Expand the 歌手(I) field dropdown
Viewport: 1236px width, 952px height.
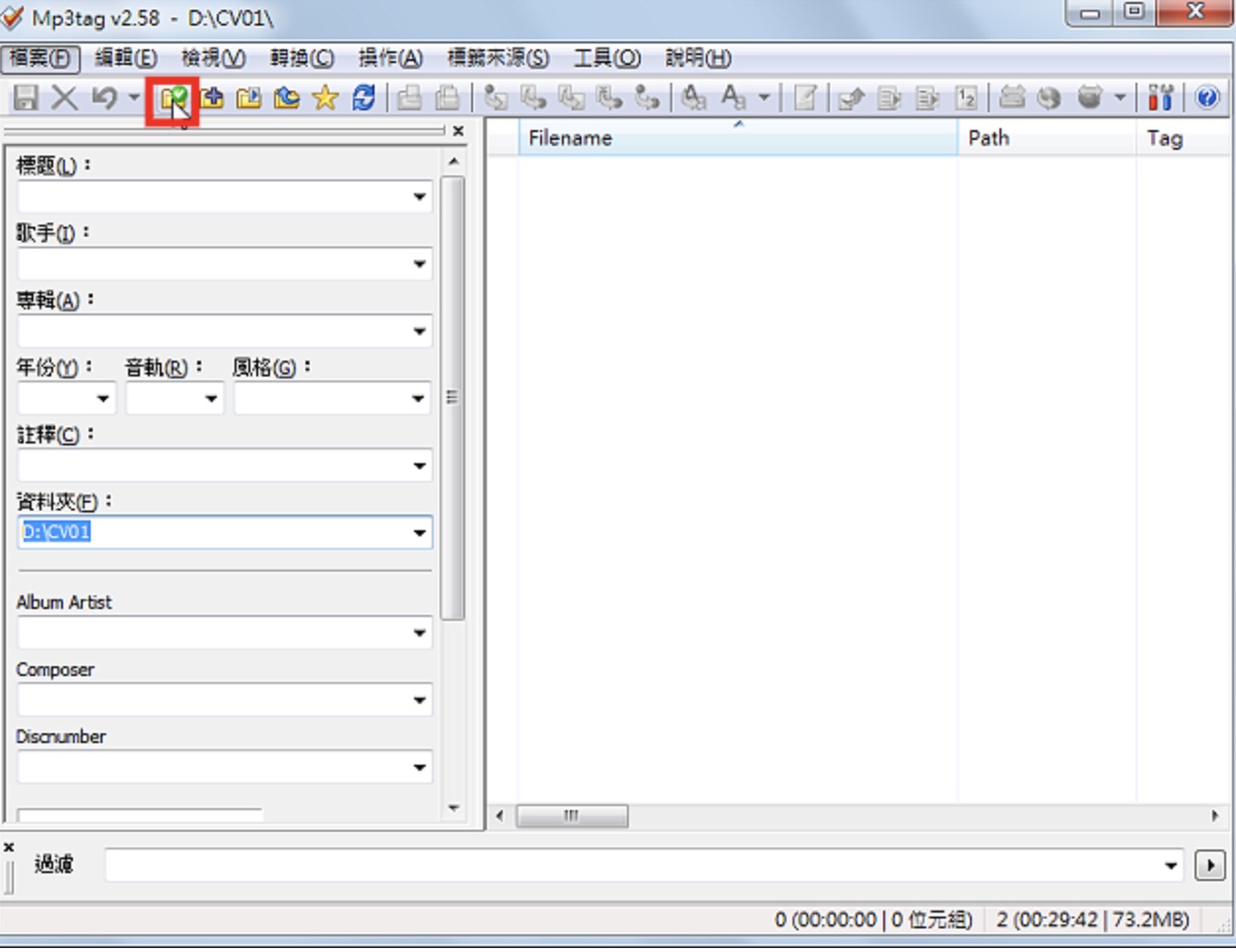click(420, 264)
